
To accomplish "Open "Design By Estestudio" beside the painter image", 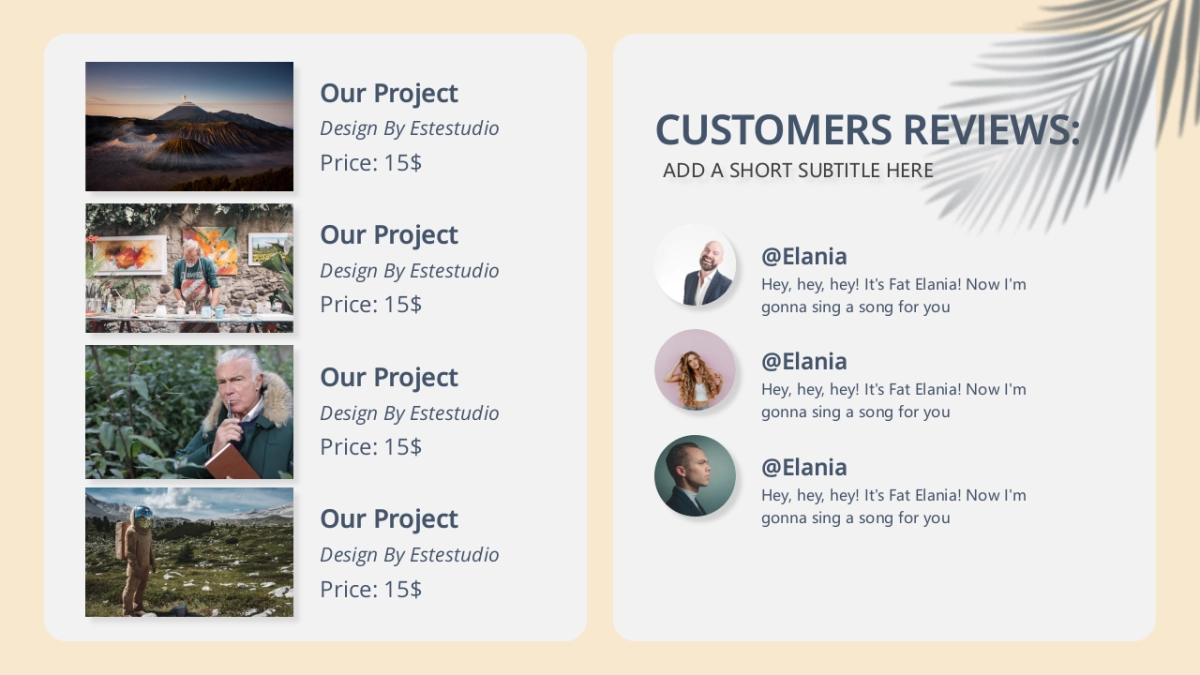I will 409,270.
